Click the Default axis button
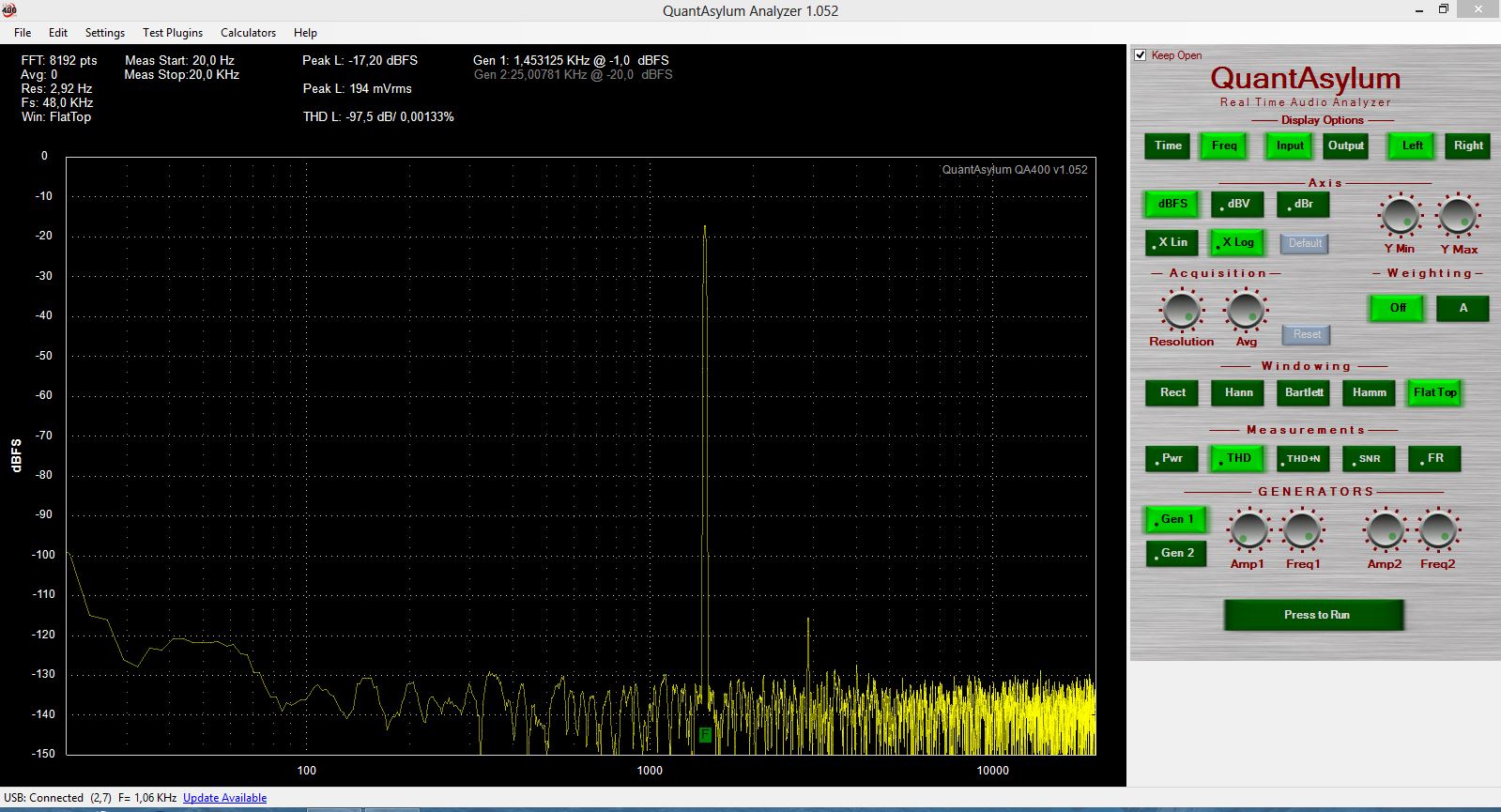The width and height of the screenshot is (1501, 812). [x=1305, y=243]
